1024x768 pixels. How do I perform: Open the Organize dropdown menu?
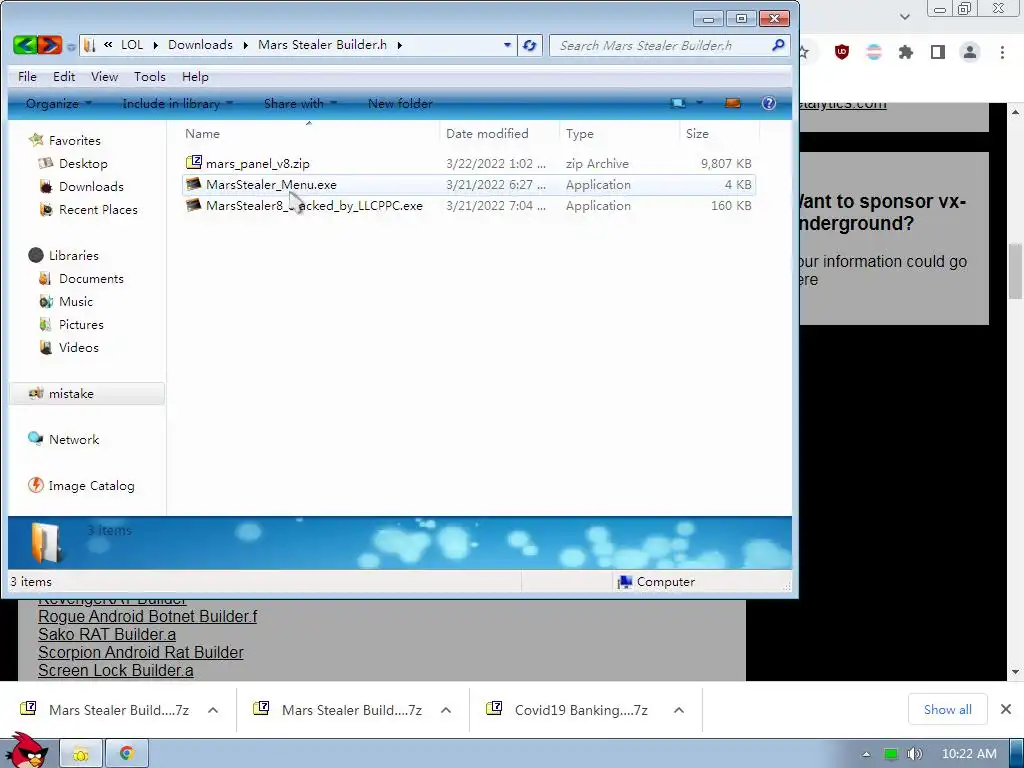(x=58, y=103)
